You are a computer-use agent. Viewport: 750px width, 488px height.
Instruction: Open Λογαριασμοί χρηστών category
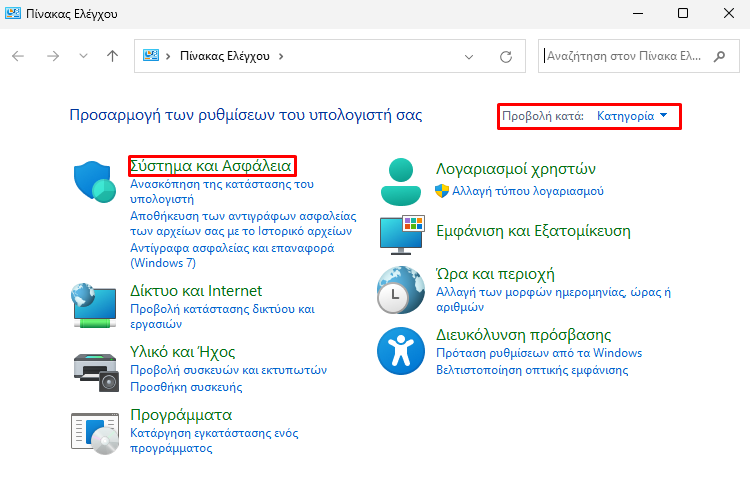pos(516,169)
